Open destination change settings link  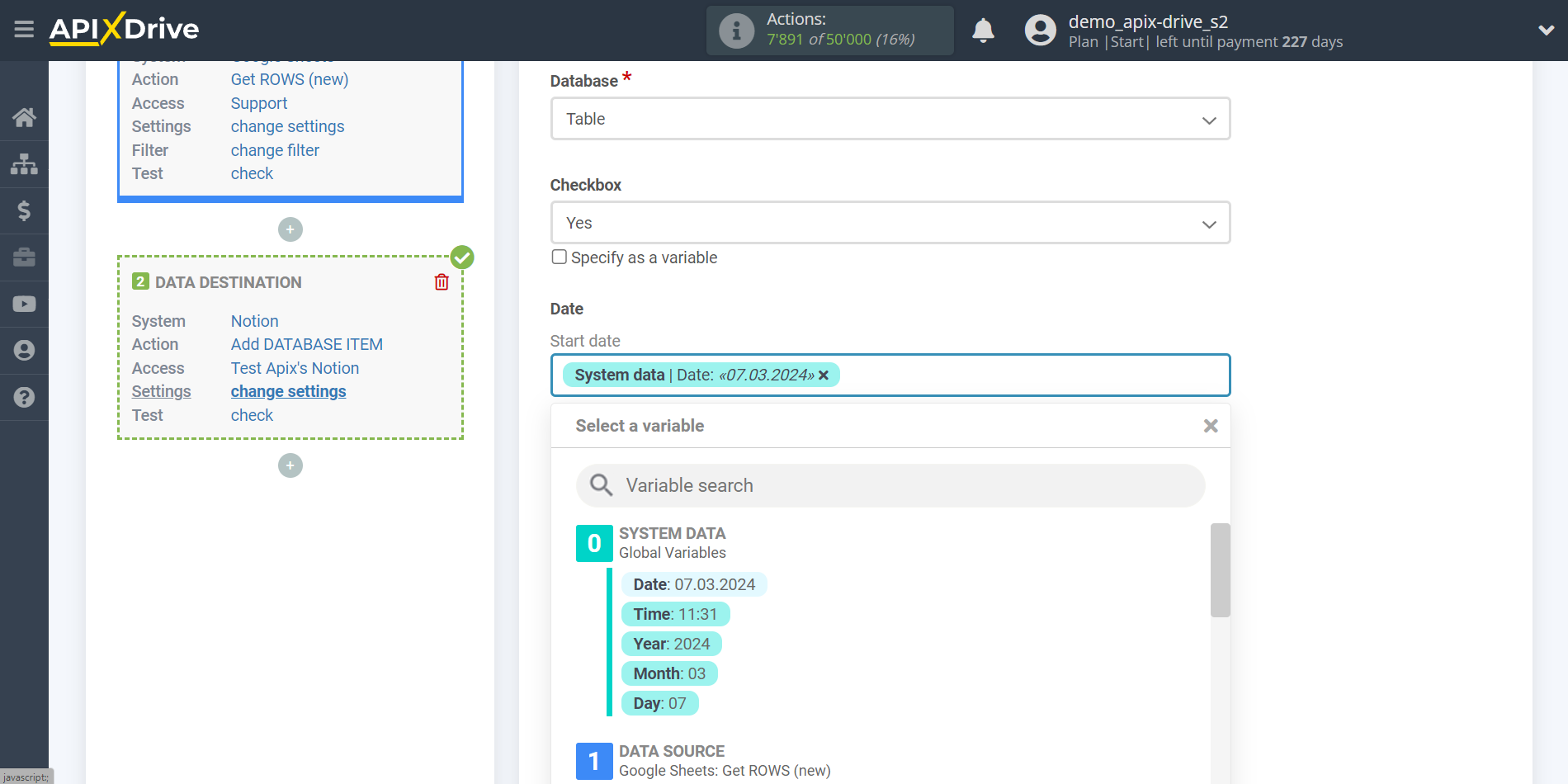[x=288, y=391]
